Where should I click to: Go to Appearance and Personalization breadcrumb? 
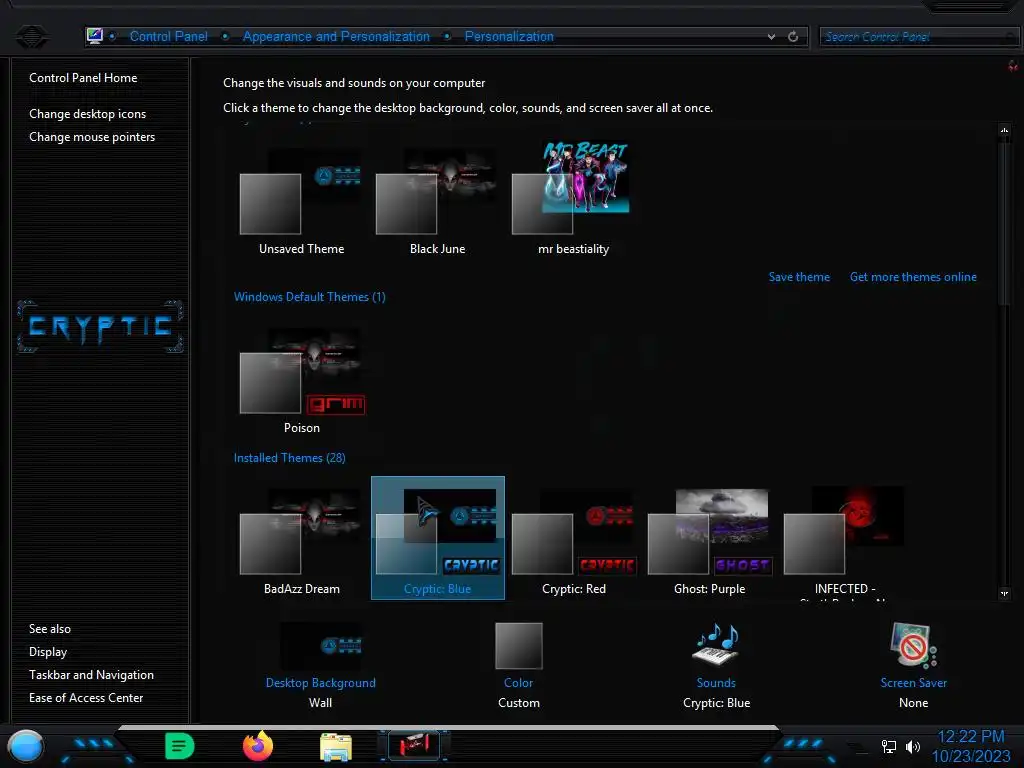point(336,37)
